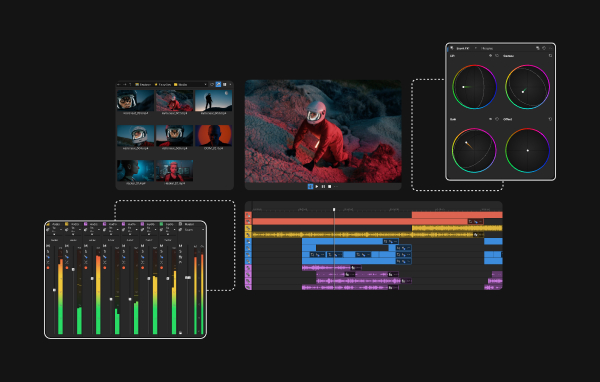Select the orange circle portrait clip thumbnail
Screen dimensions: 600x382
coord(214,135)
